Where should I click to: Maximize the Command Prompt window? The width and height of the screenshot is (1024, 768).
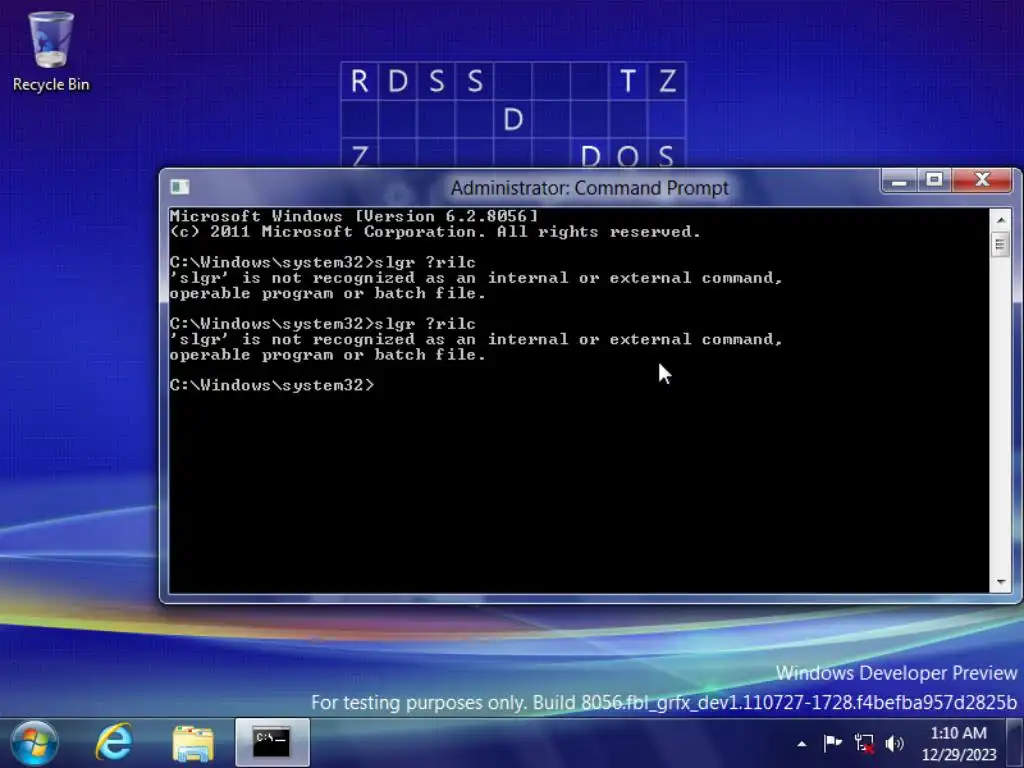point(935,180)
